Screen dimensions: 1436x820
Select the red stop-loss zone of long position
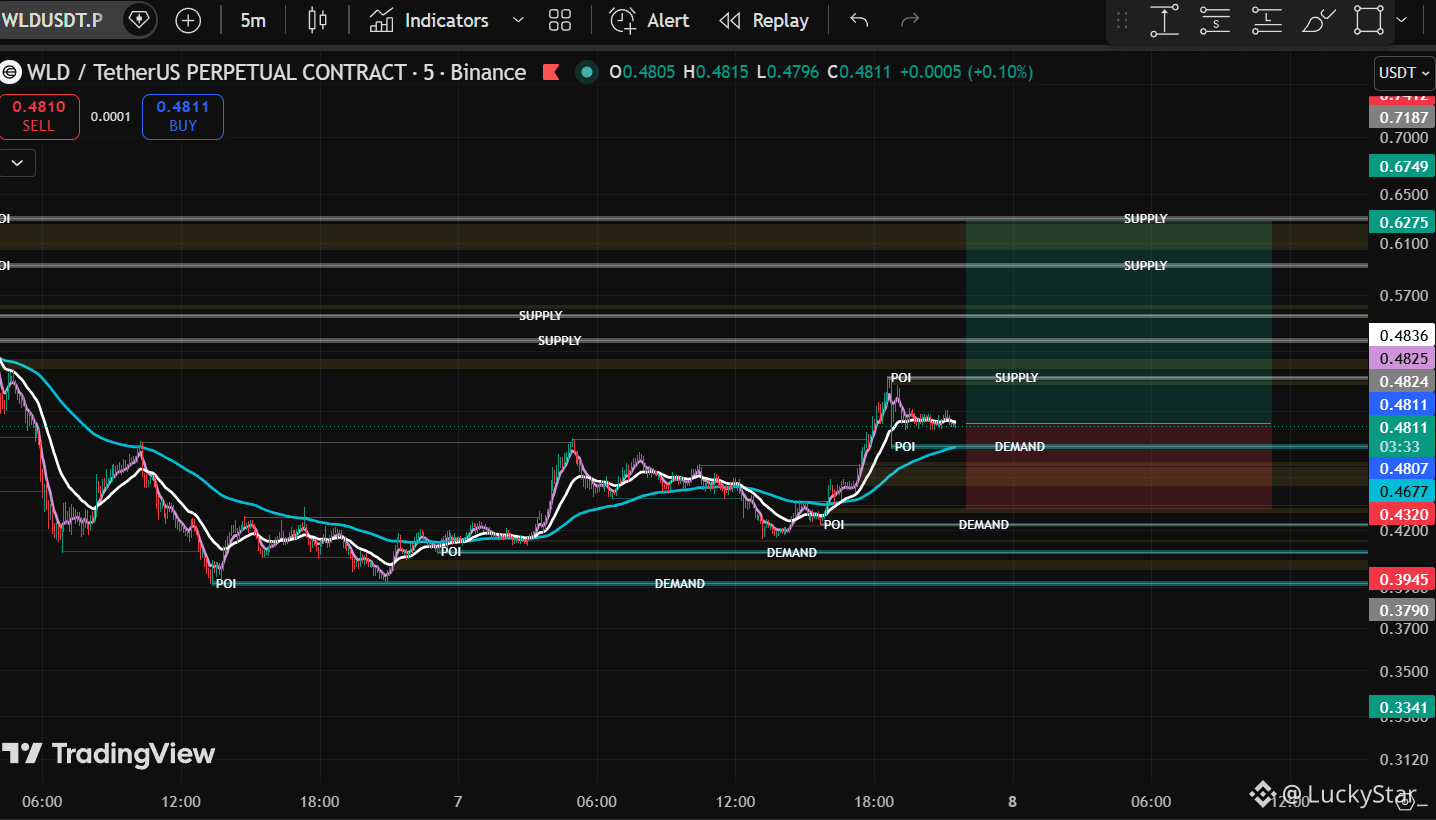(x=1118, y=466)
